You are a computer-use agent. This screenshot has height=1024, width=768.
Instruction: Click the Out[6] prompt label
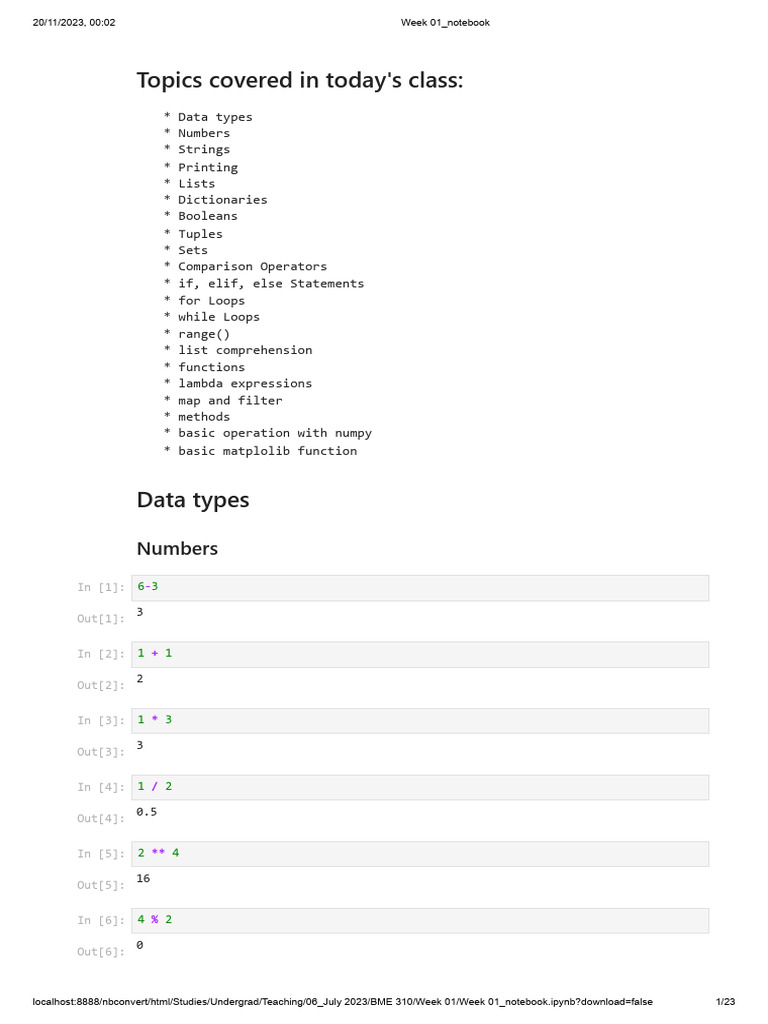tap(101, 952)
